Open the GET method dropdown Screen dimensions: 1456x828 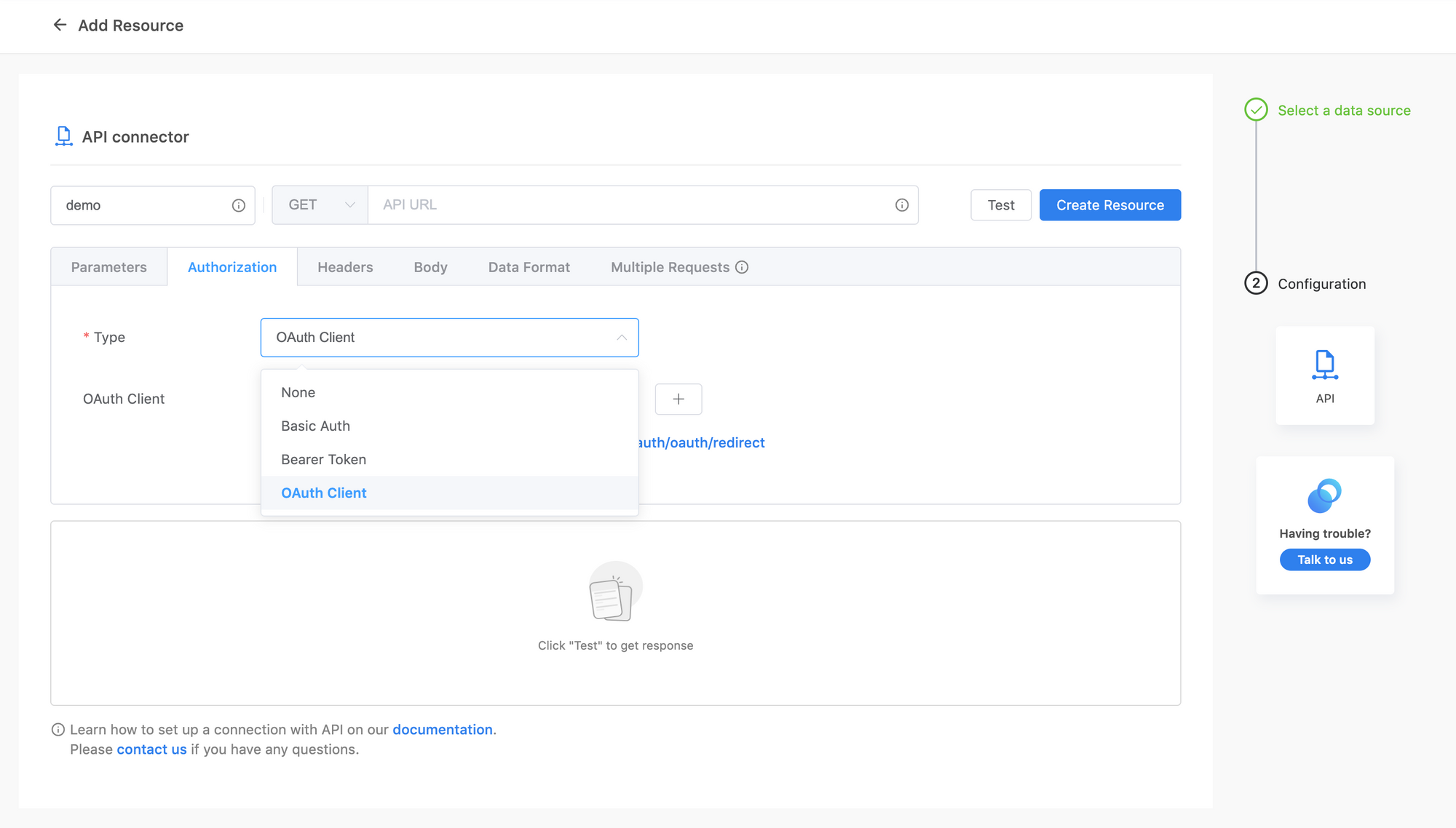pos(320,205)
